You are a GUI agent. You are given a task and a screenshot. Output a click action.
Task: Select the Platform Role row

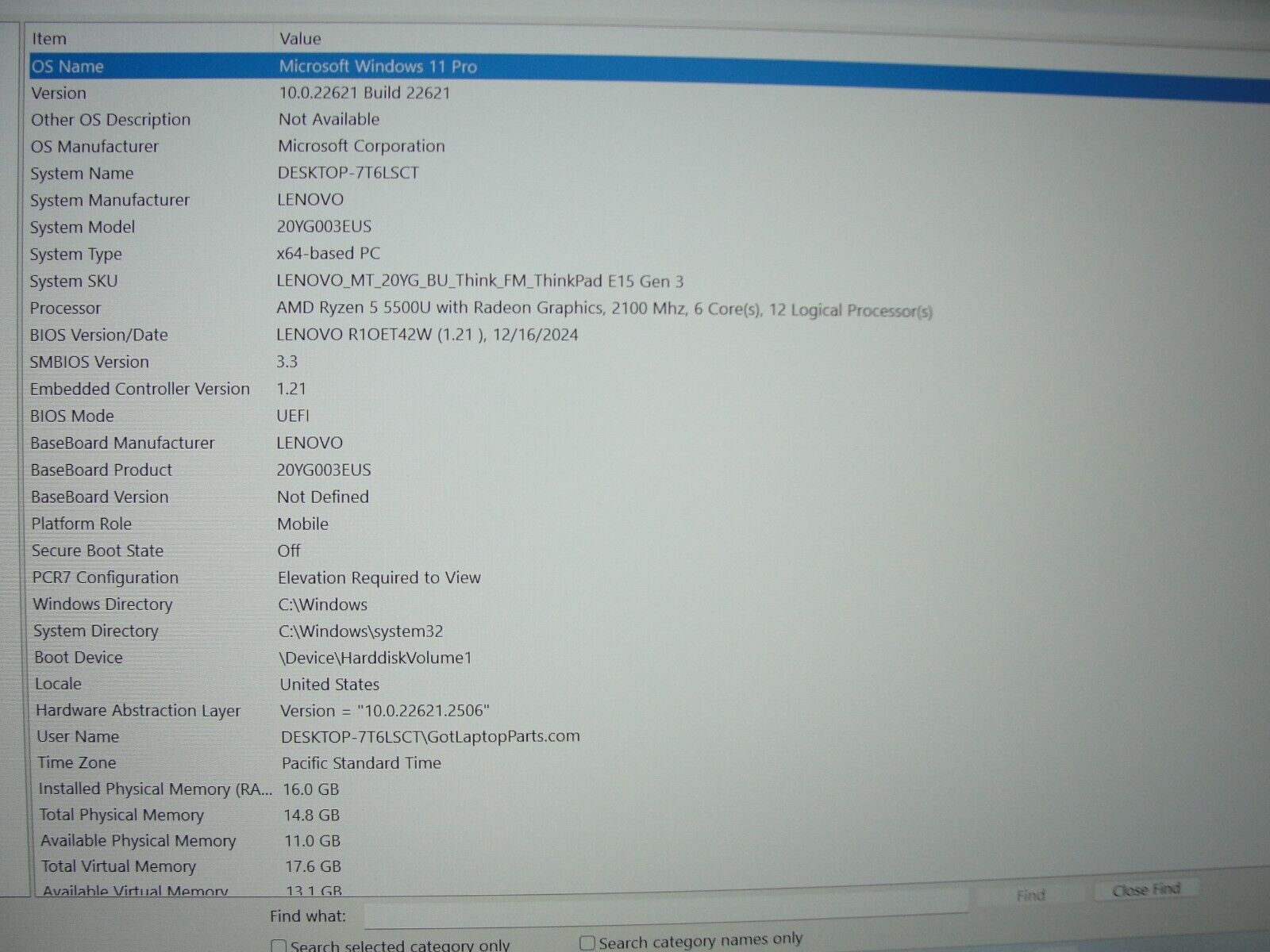648,524
